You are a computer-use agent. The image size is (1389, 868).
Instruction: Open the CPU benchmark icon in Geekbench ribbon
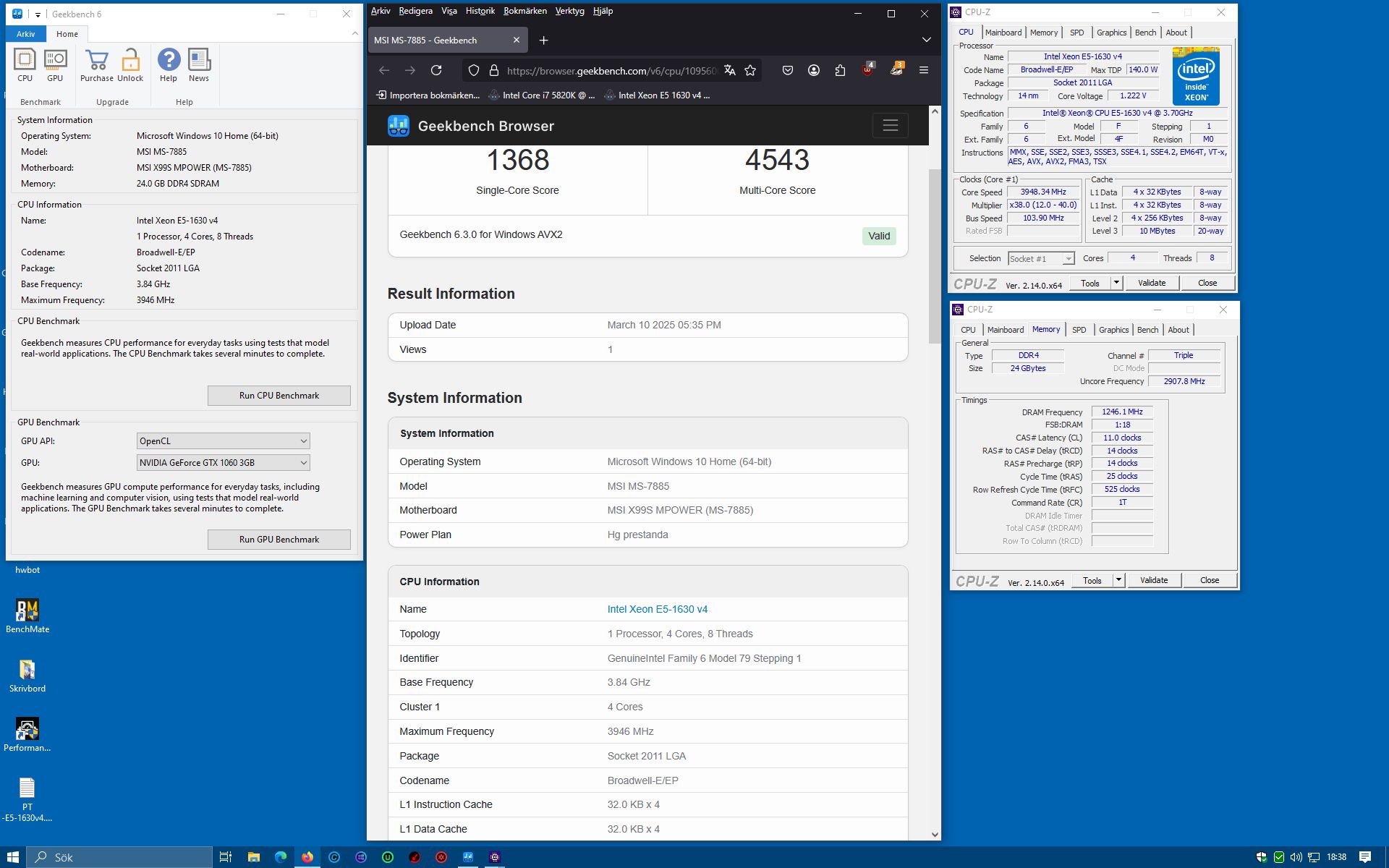click(x=25, y=65)
